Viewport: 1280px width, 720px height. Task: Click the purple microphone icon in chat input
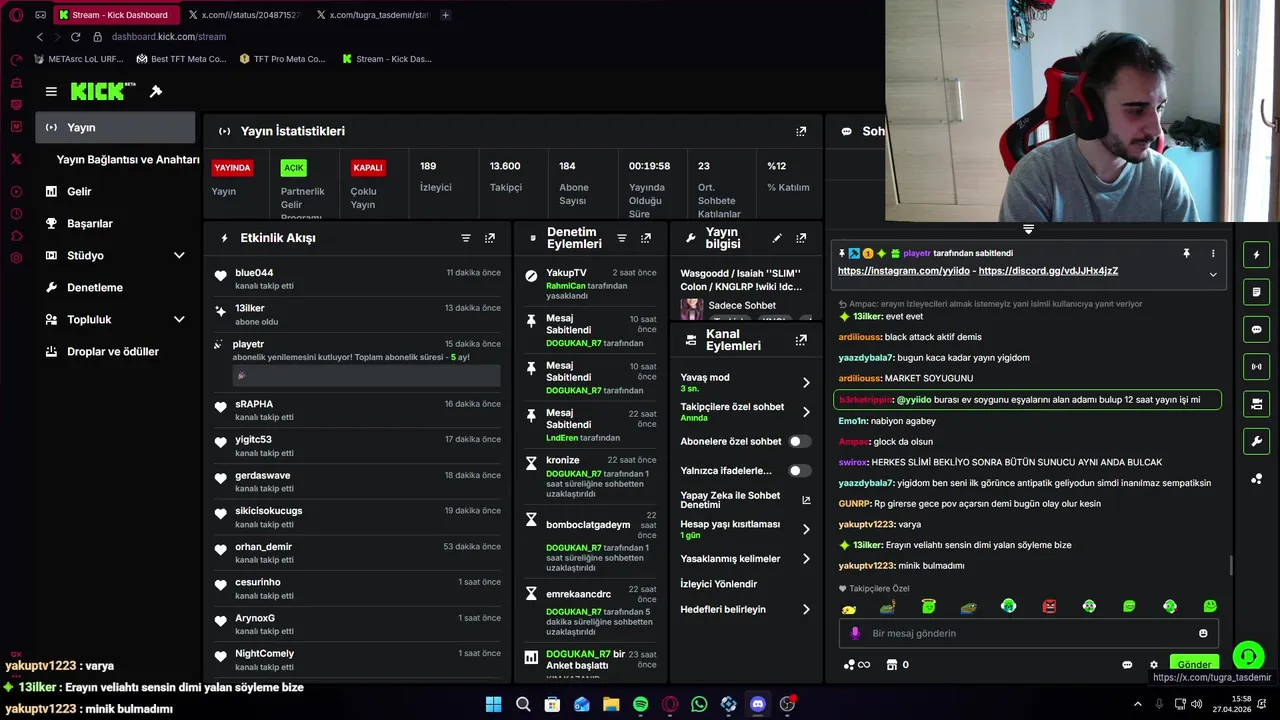tap(855, 633)
